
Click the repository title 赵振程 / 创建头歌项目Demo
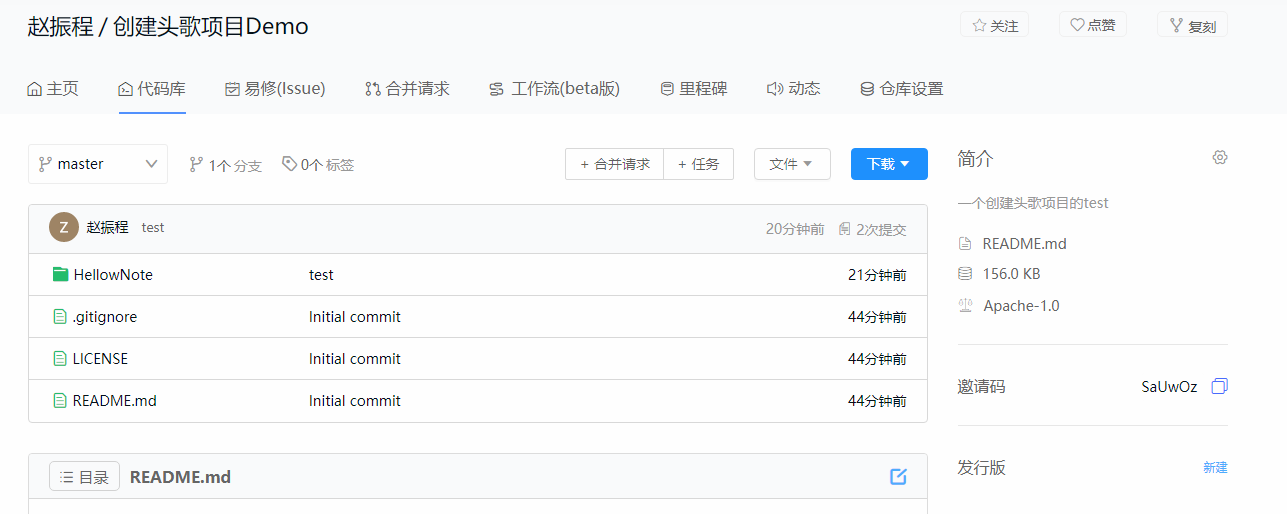pyautogui.click(x=168, y=27)
